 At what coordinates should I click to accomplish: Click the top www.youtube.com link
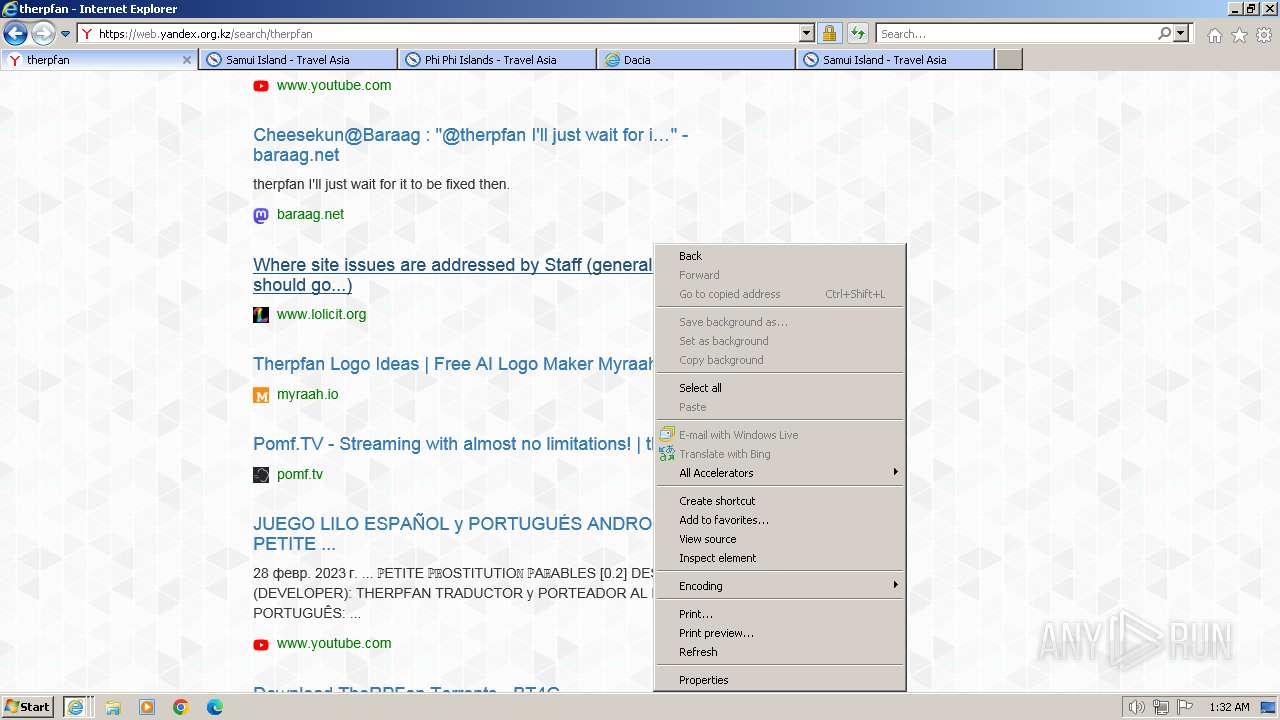334,85
